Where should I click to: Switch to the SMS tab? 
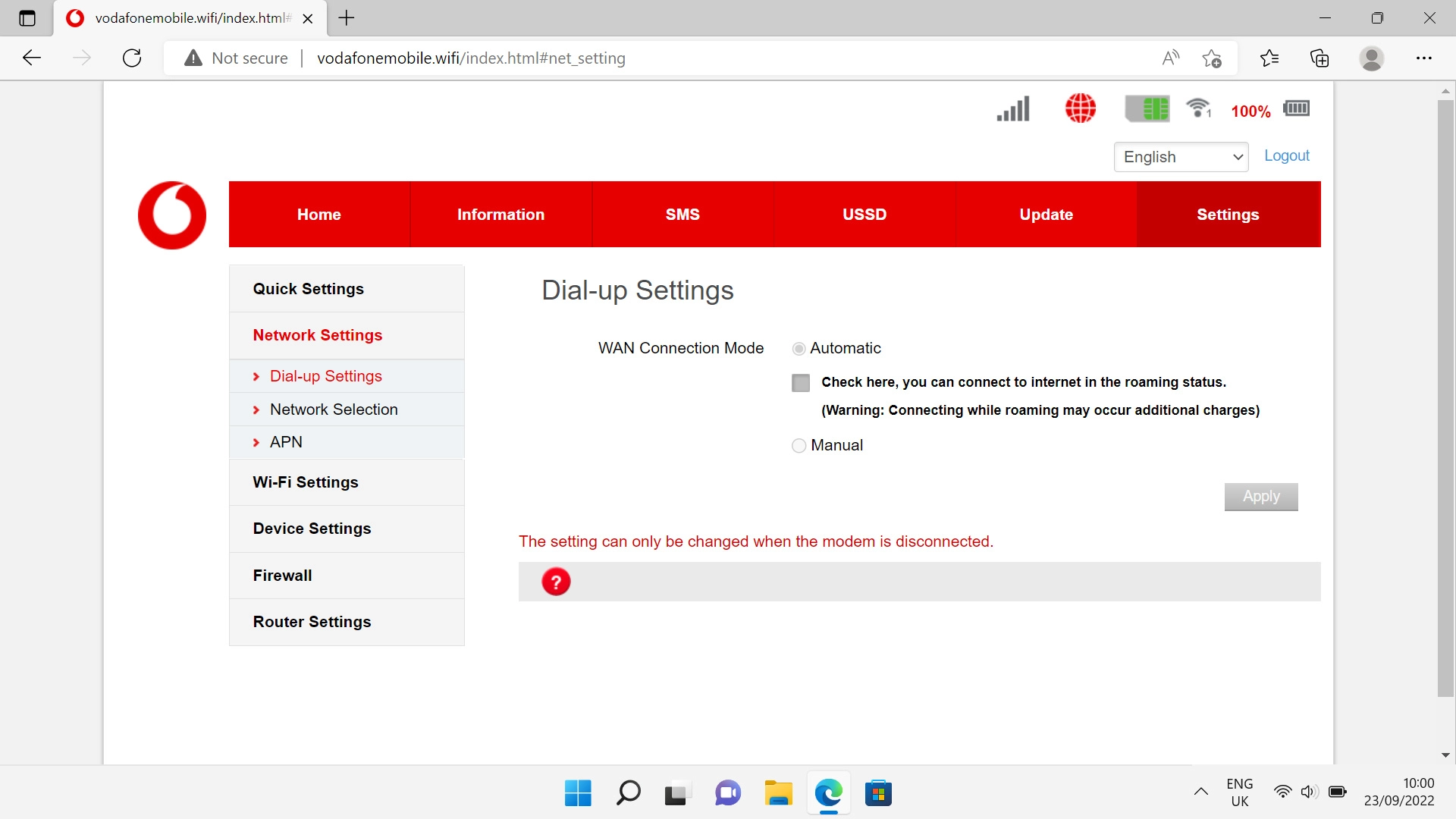pos(682,214)
